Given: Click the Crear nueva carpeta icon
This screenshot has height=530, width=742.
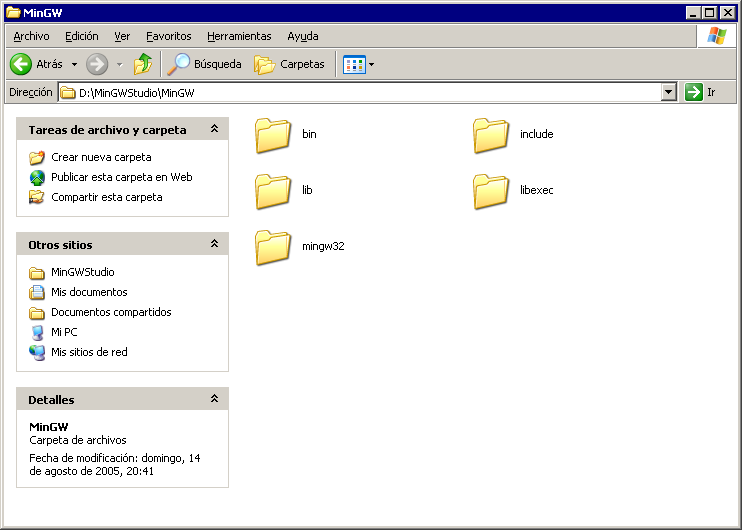Looking at the screenshot, I should coord(37,158).
